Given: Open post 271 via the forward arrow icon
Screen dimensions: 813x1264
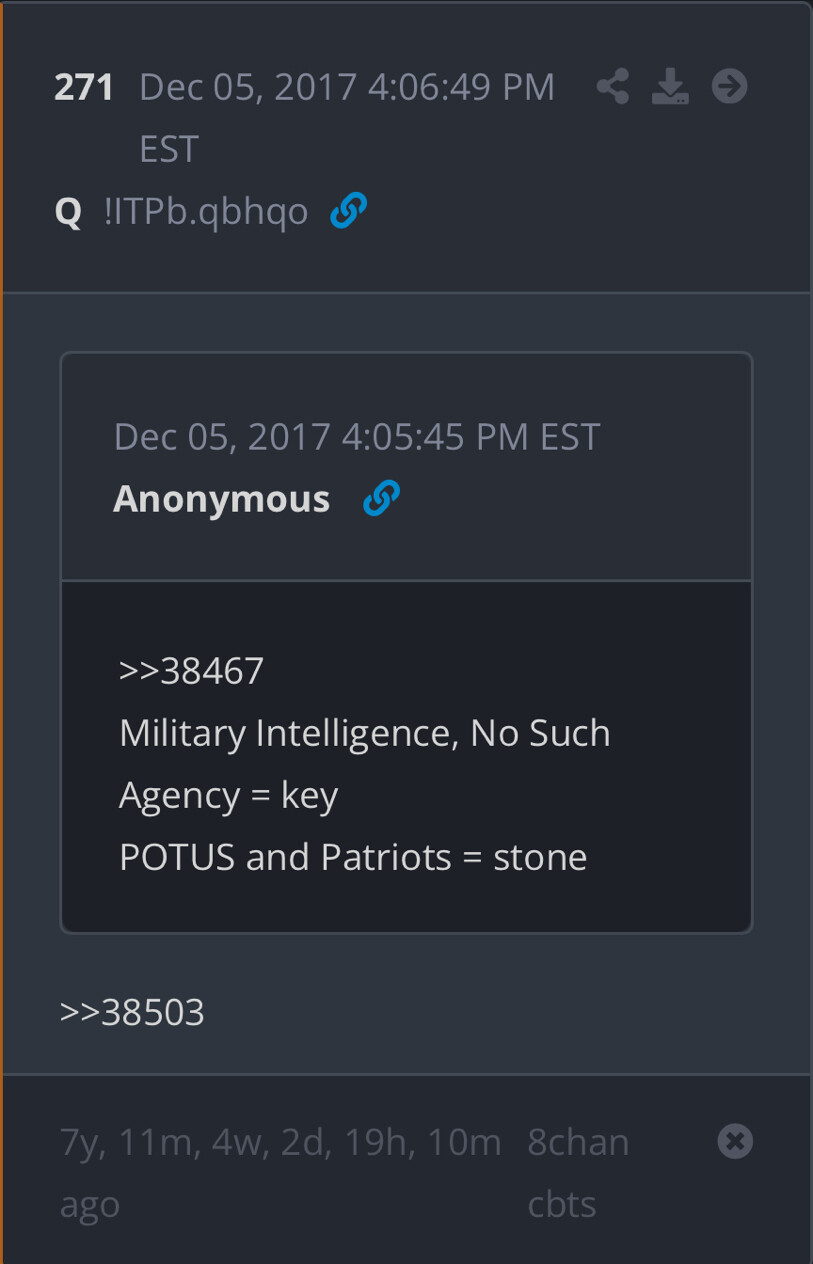Looking at the screenshot, I should point(729,87).
